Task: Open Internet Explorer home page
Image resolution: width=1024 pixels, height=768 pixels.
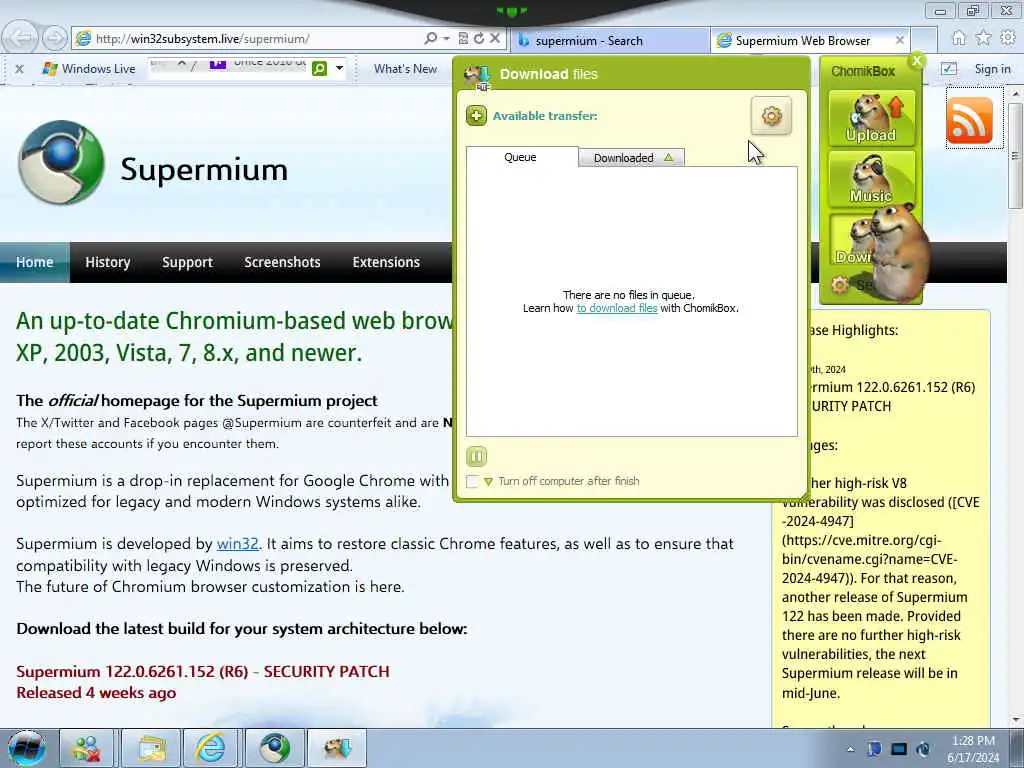Action: (958, 38)
